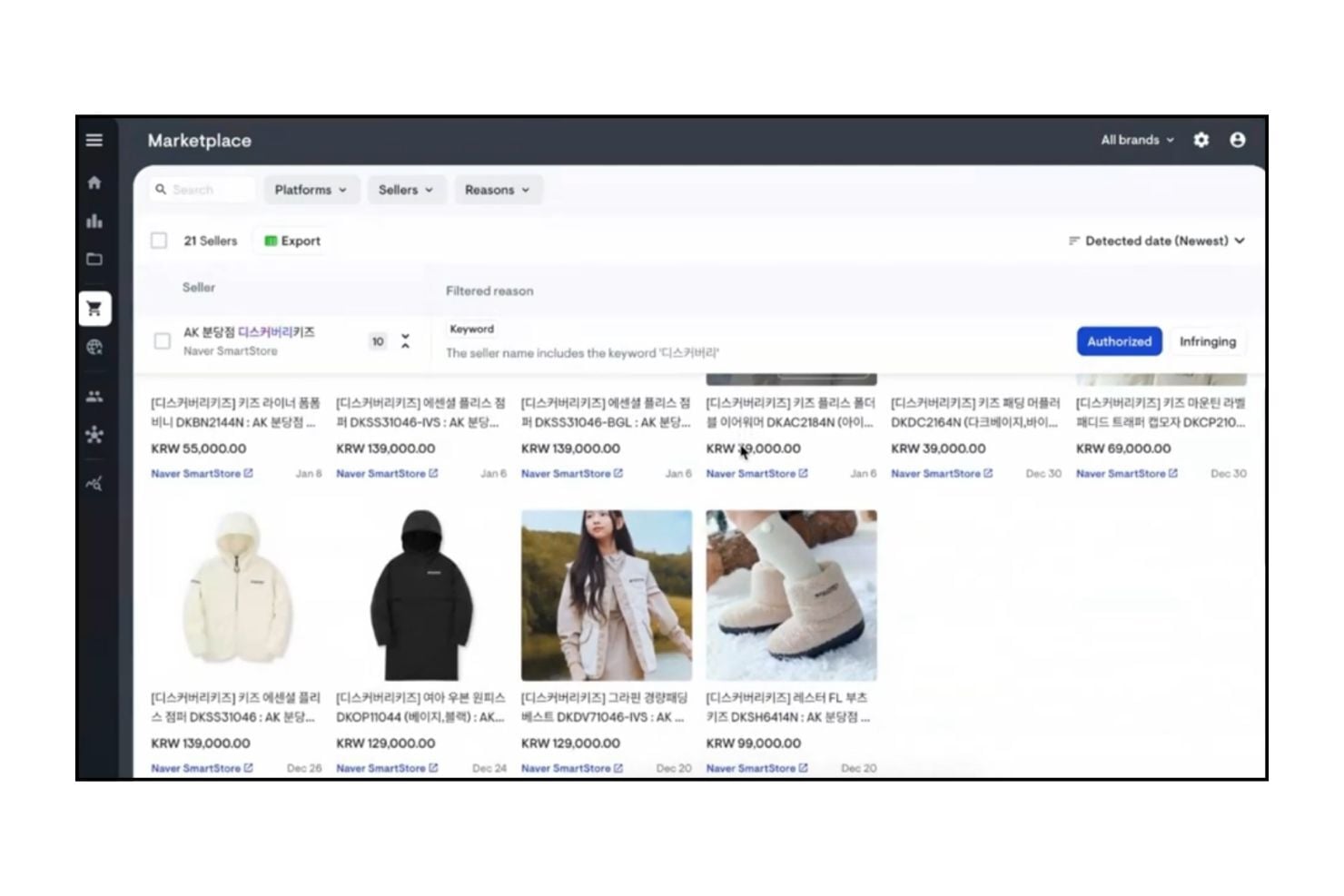Mark the listing as Infringing
The height and width of the screenshot is (896, 1344).
pos(1208,341)
